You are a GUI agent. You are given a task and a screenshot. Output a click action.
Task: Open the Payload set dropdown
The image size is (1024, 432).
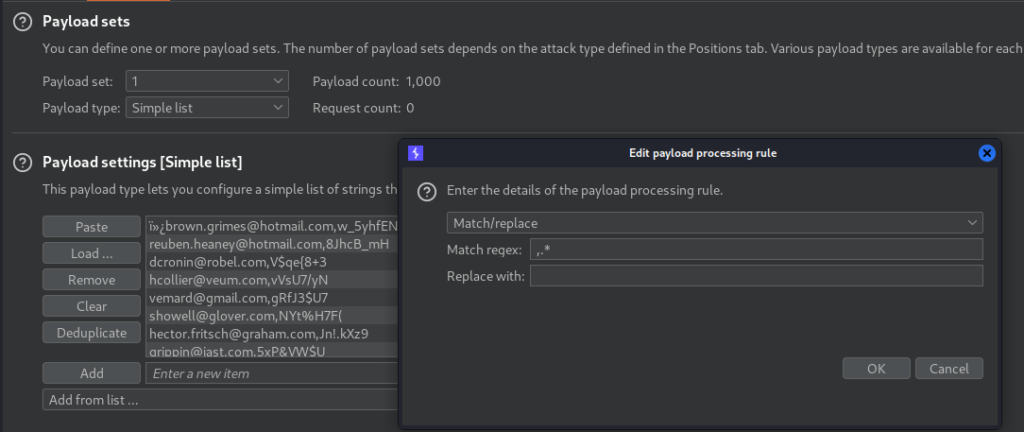pyautogui.click(x=207, y=82)
